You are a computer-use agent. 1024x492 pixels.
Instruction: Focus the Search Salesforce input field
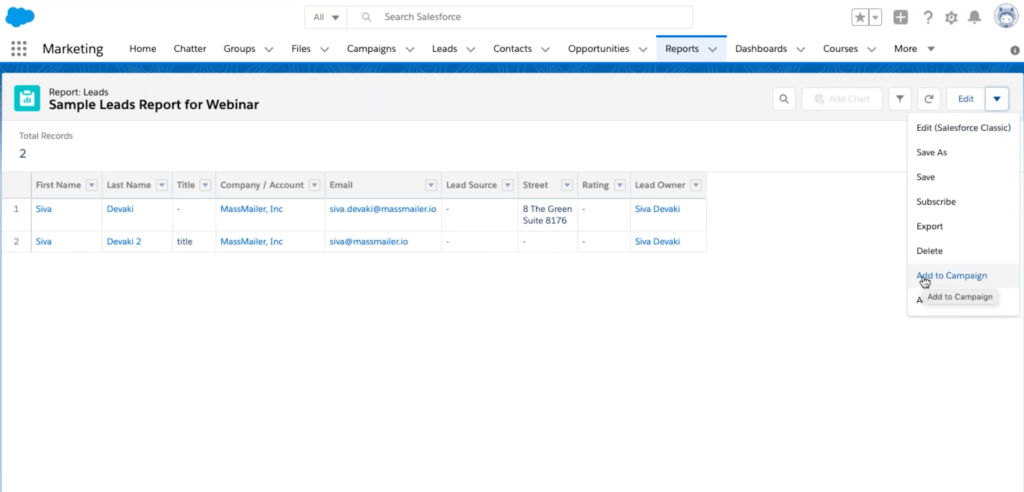tap(530, 17)
